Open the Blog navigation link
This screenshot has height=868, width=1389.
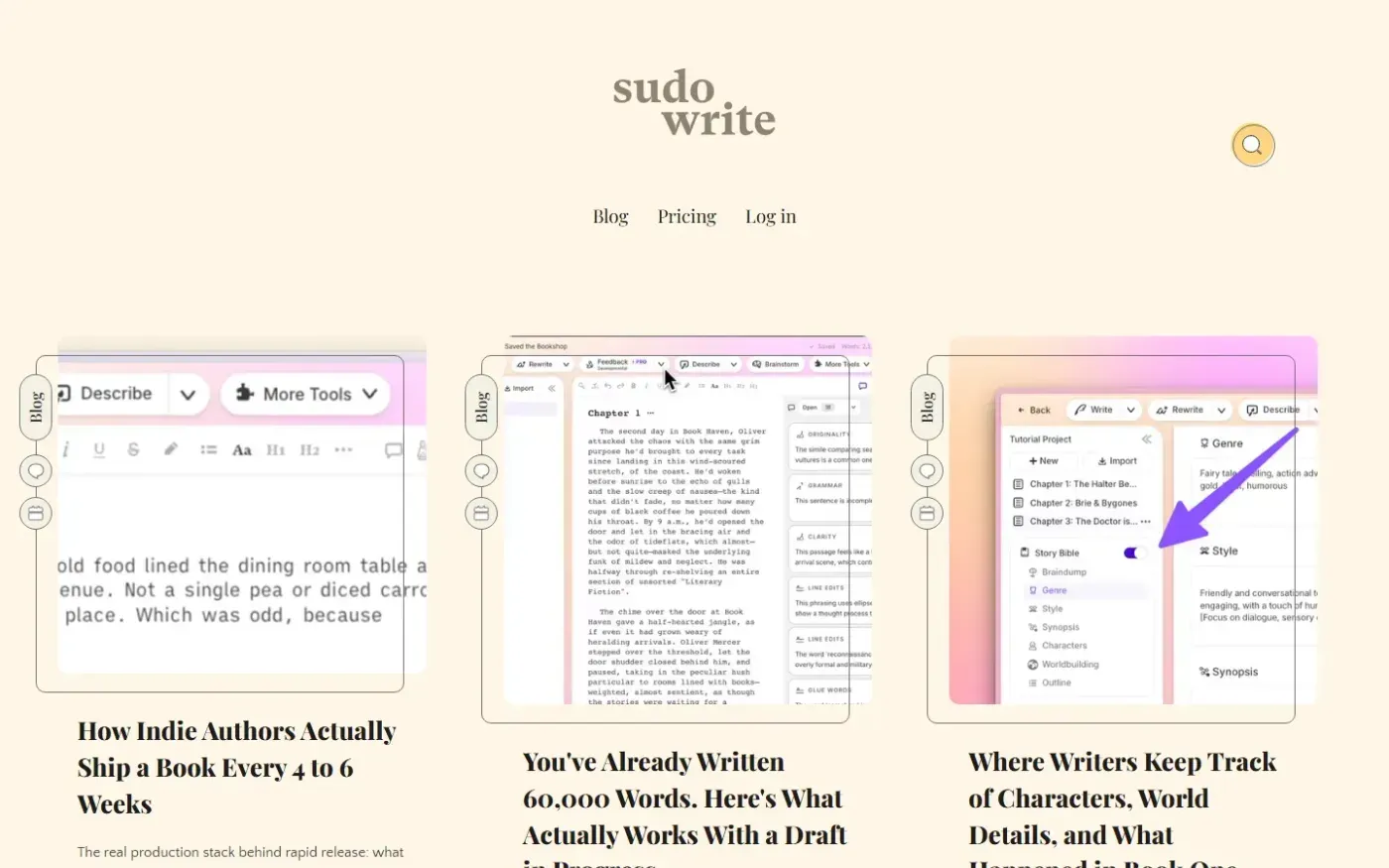coord(610,216)
